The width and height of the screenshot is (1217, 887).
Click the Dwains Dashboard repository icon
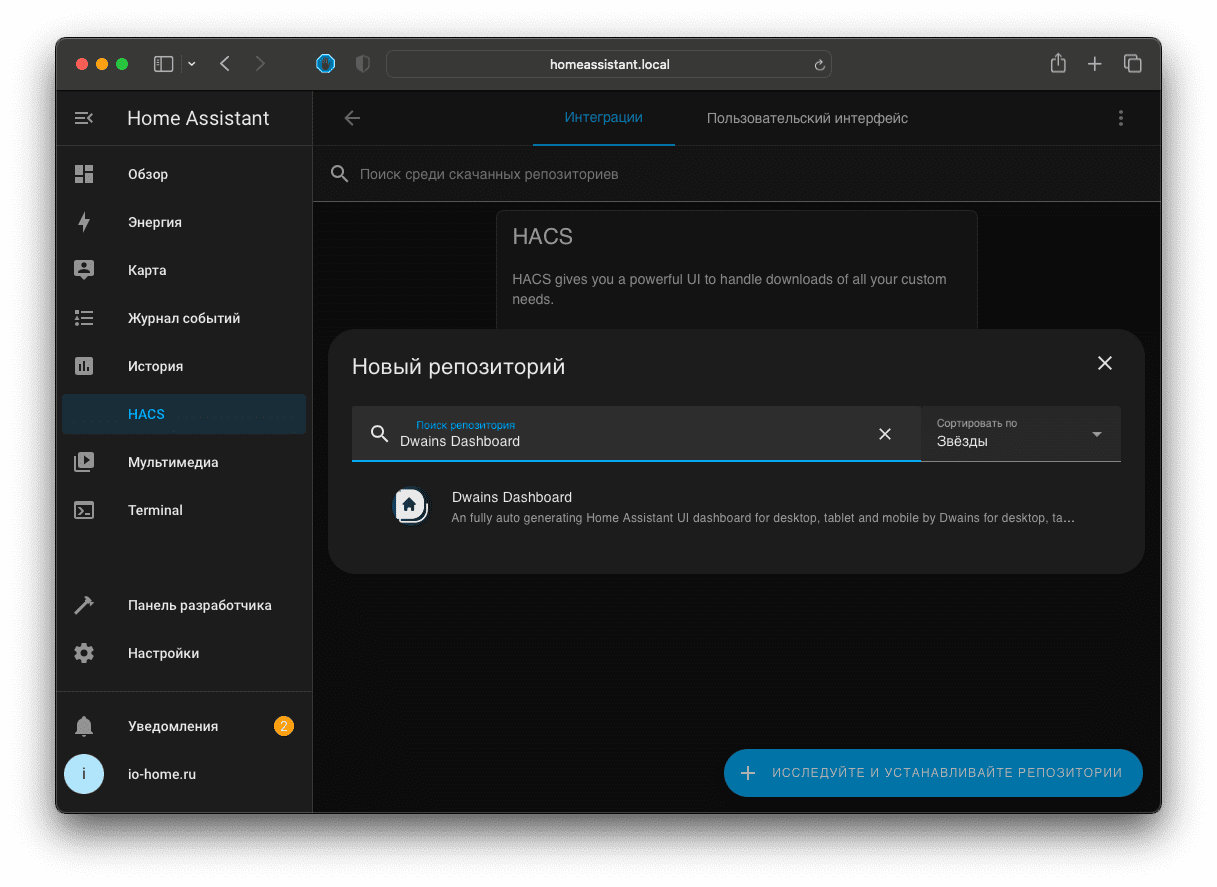point(410,506)
